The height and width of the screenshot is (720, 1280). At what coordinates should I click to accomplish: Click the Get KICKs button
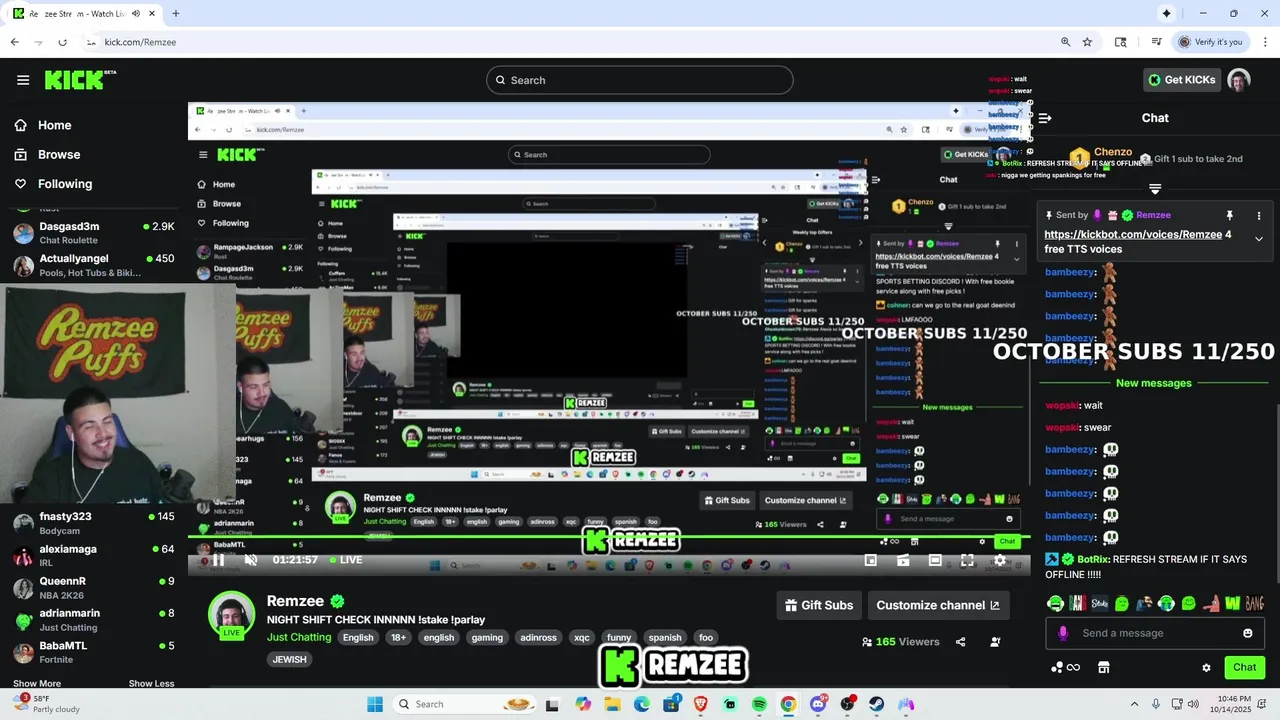click(1181, 80)
